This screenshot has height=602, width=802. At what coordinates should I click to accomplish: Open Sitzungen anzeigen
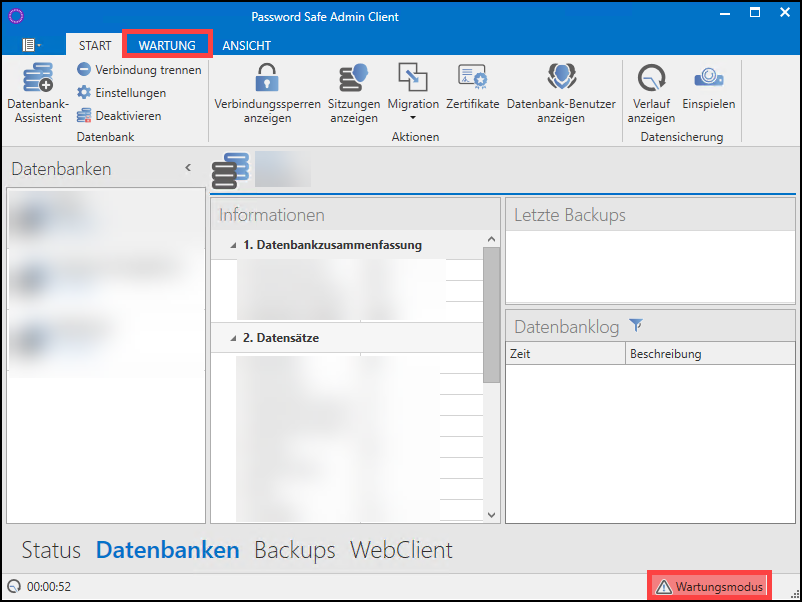354,93
